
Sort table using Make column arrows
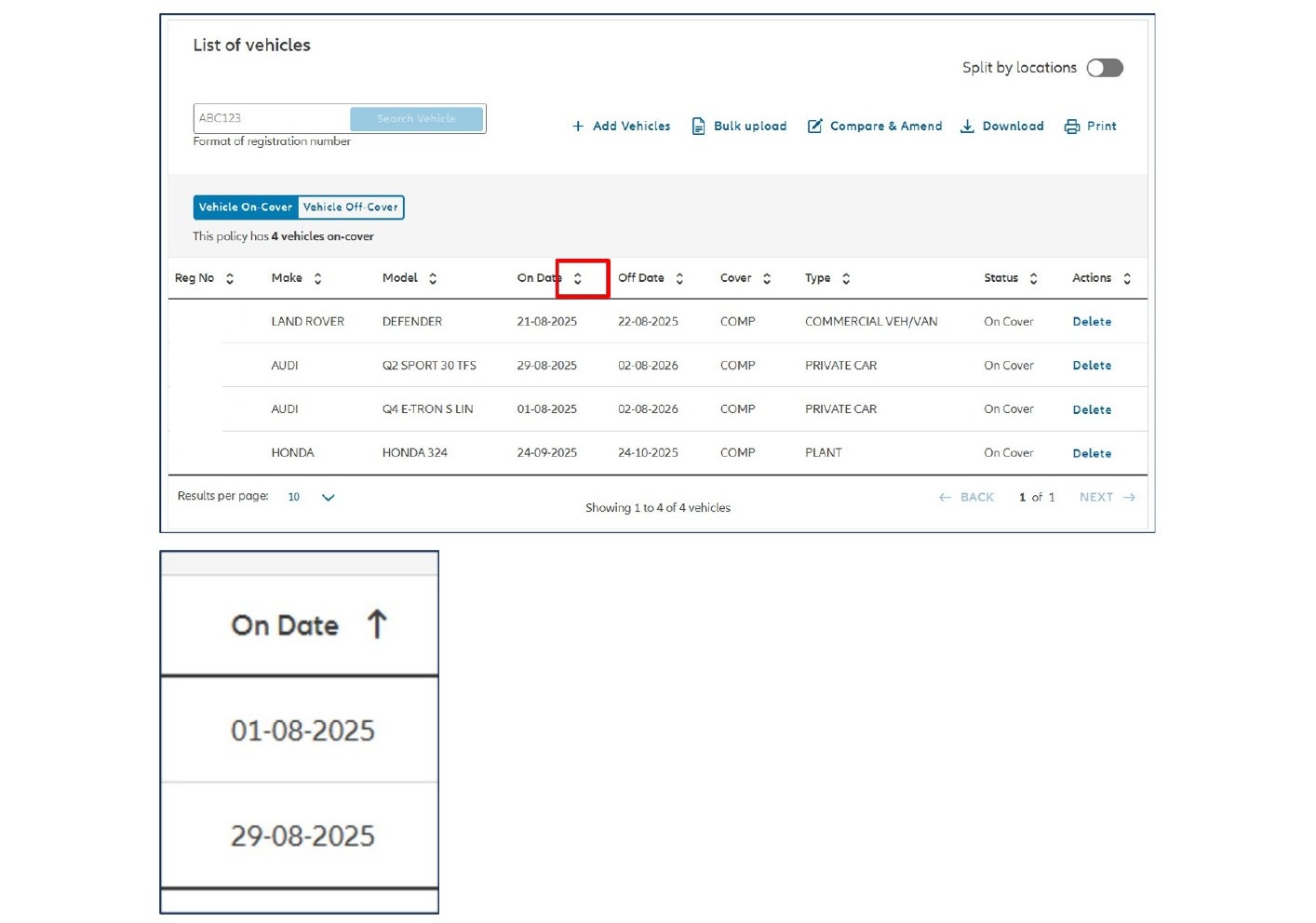(317, 278)
